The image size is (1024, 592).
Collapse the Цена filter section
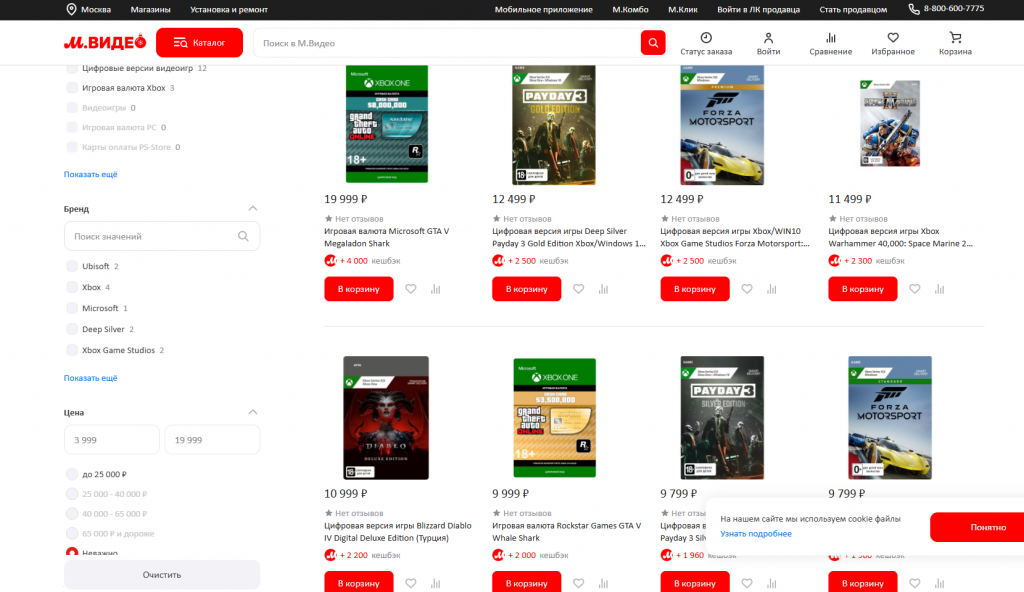(x=253, y=412)
